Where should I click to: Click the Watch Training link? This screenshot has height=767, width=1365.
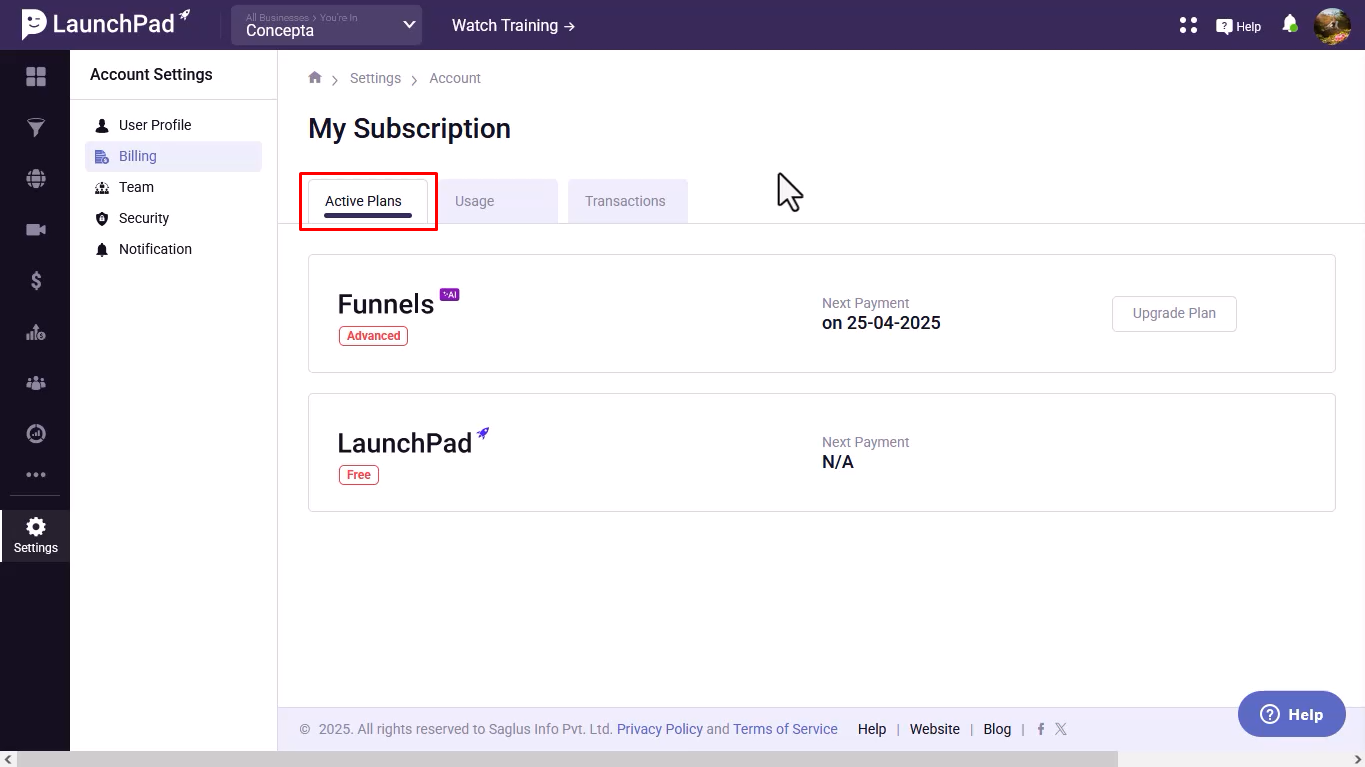pos(513,25)
